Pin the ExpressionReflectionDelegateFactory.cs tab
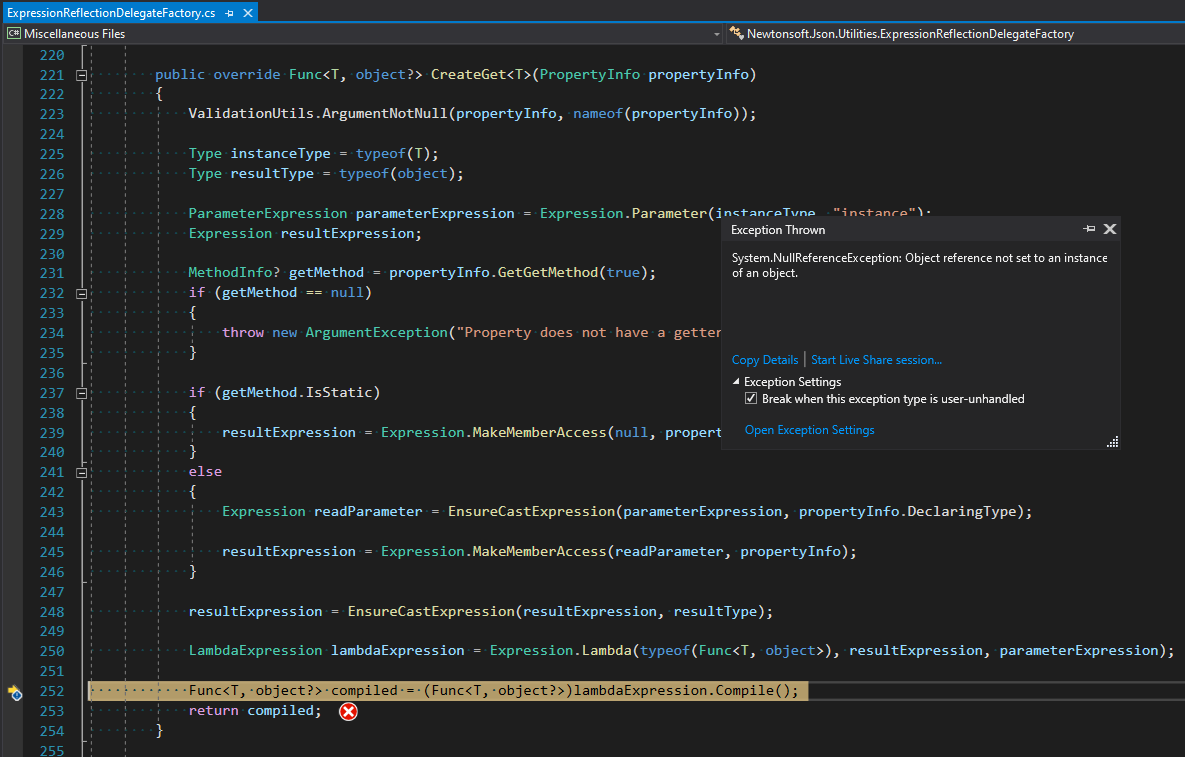 pos(229,12)
